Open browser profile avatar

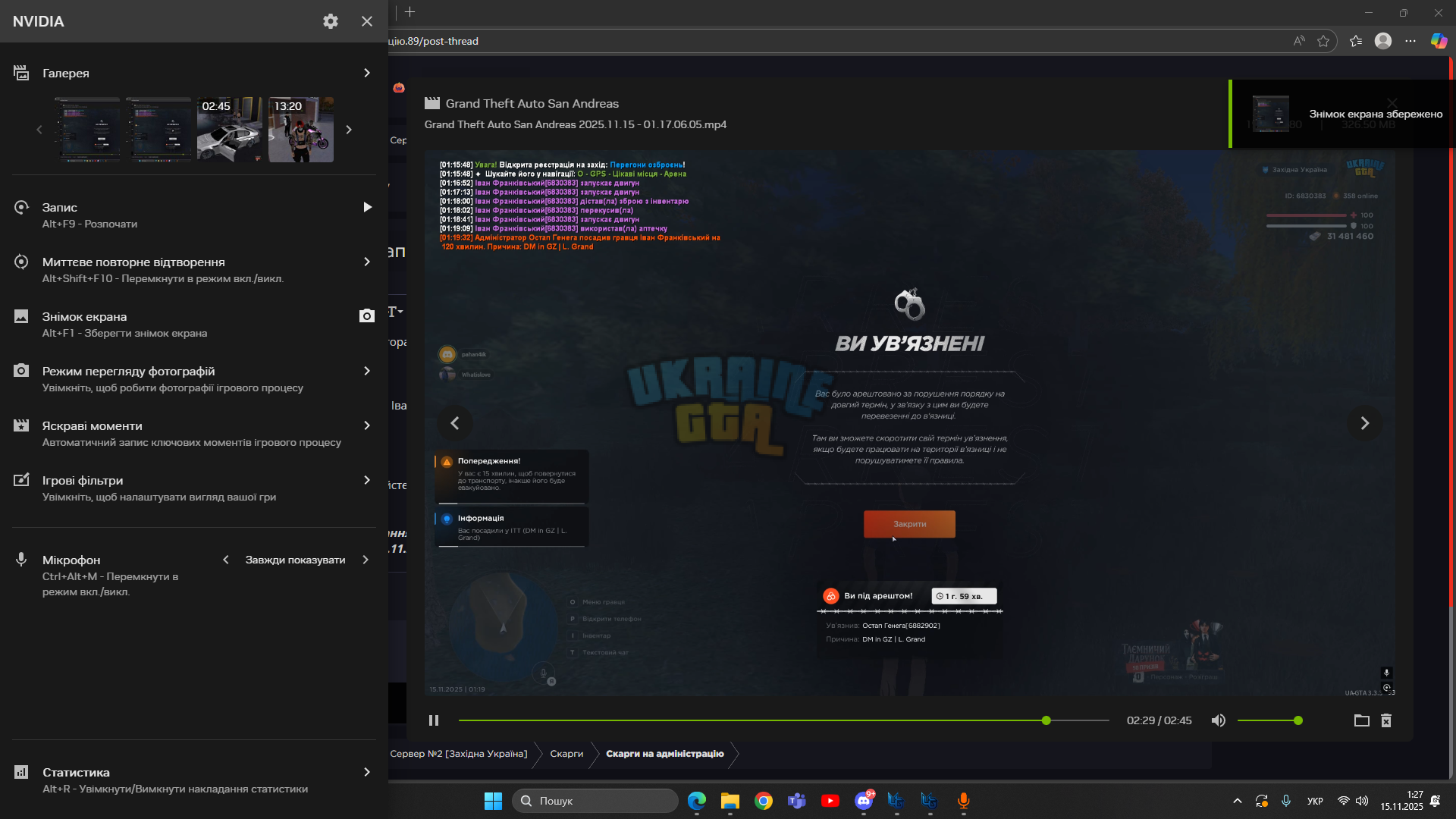[1383, 41]
